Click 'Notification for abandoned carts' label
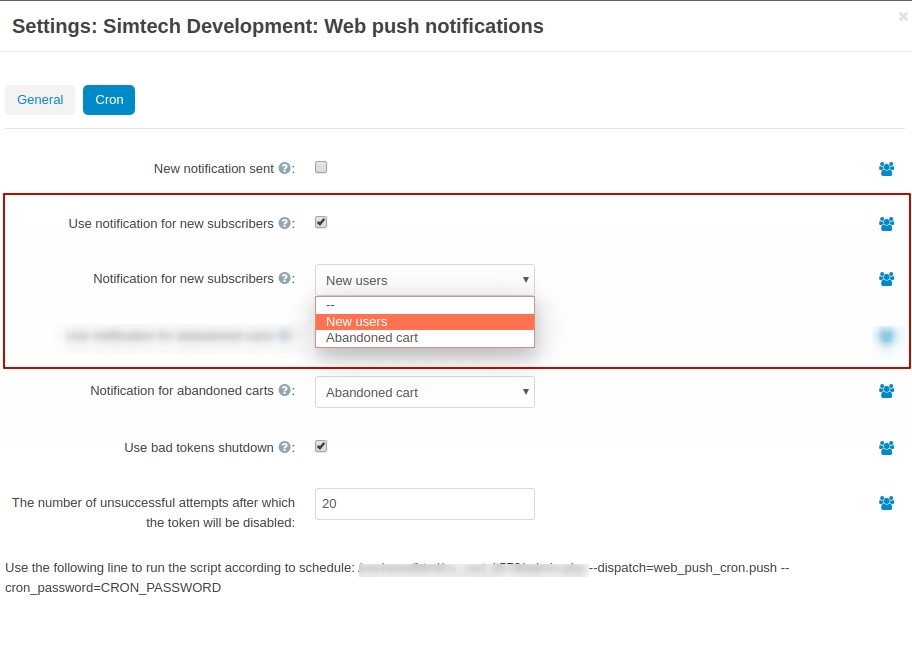912x655 pixels. [x=181, y=390]
